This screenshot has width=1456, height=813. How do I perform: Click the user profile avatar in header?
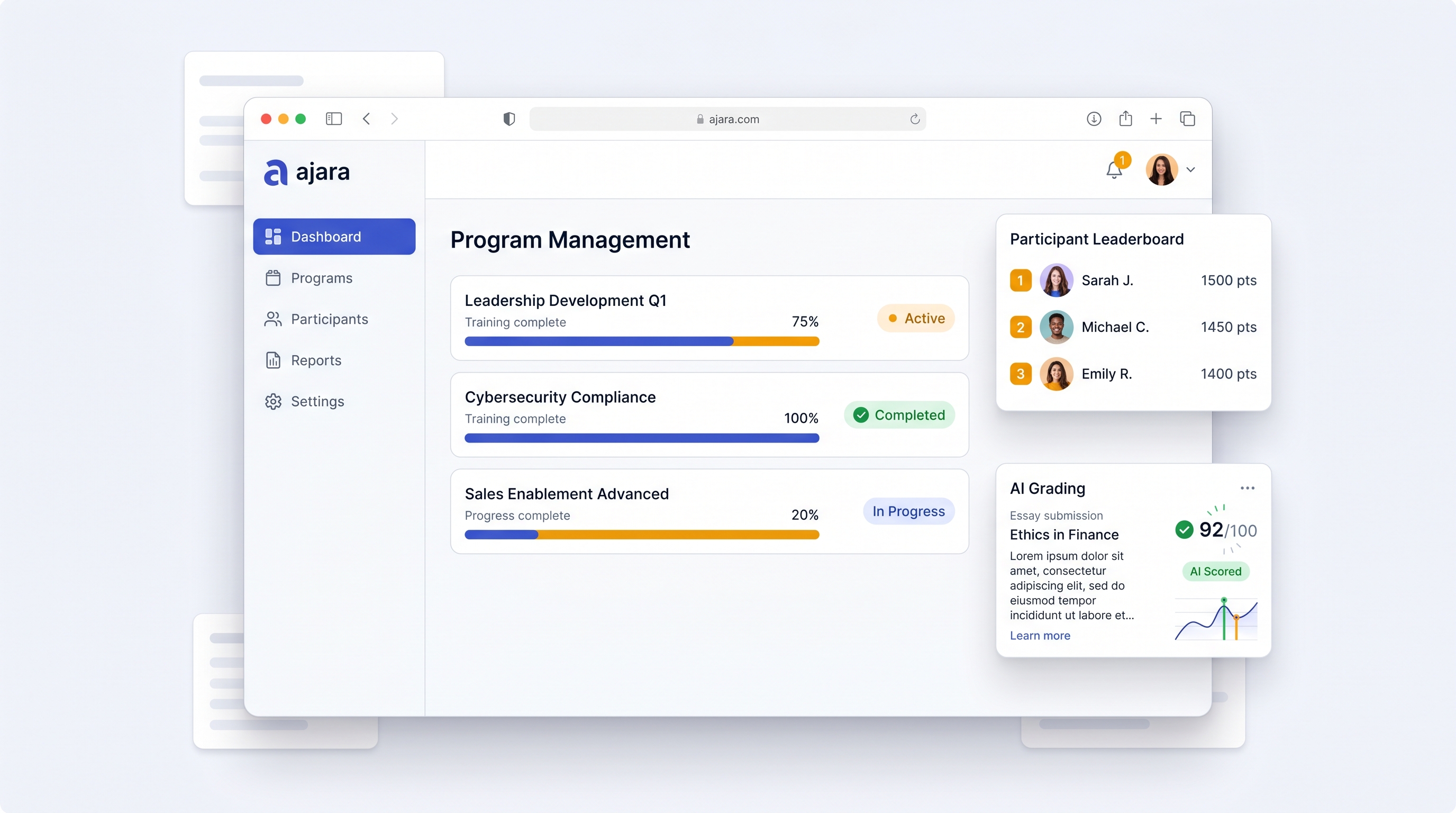[x=1161, y=169]
